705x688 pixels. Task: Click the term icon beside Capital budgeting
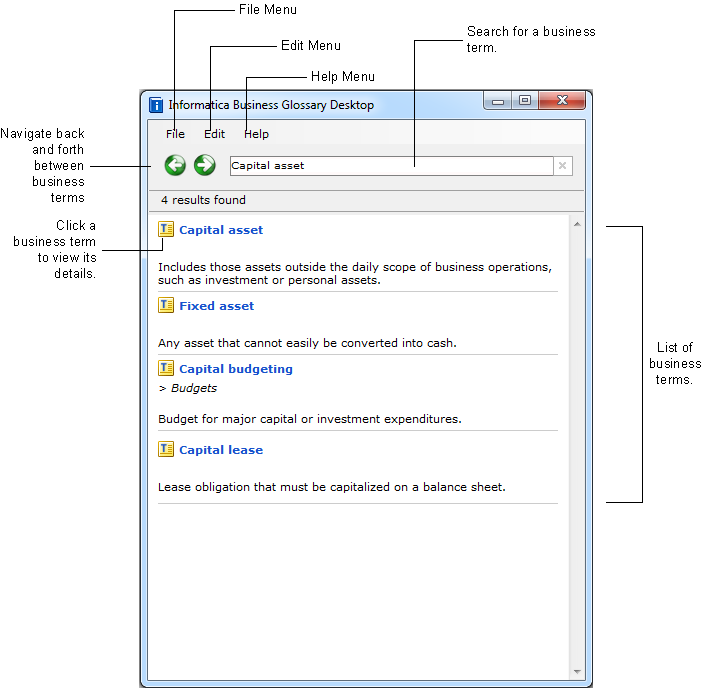pyautogui.click(x=166, y=368)
